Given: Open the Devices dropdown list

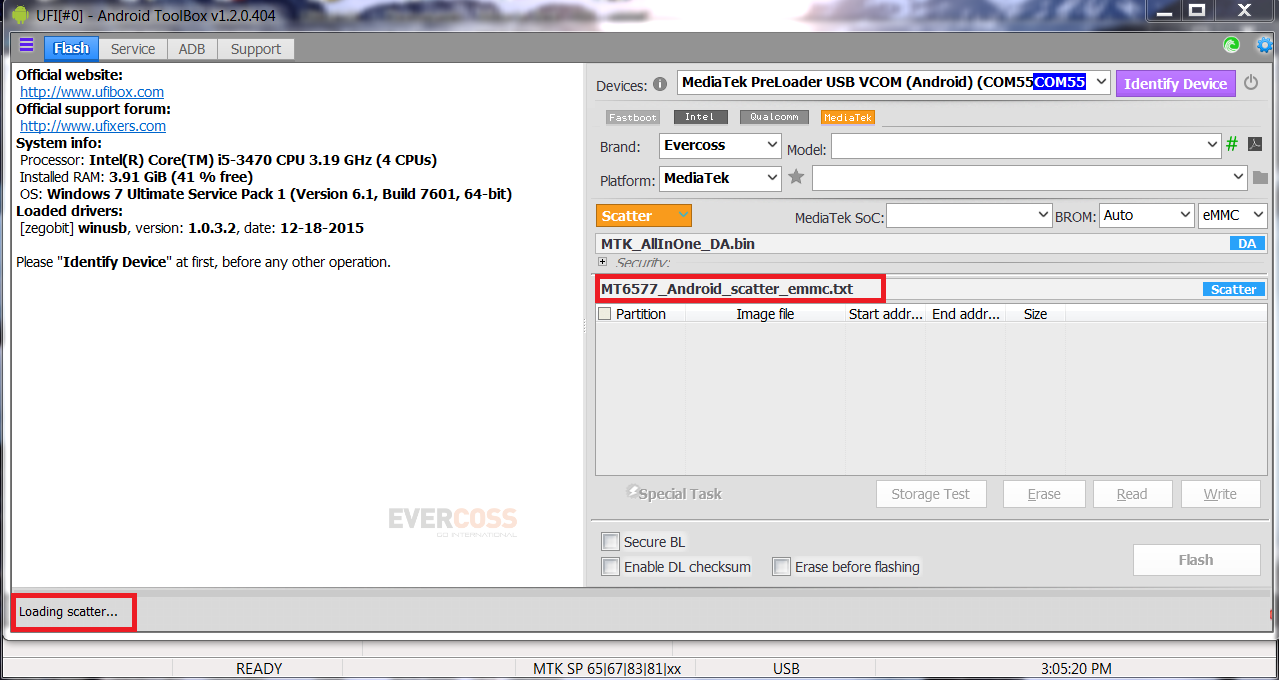Looking at the screenshot, I should pos(1100,82).
